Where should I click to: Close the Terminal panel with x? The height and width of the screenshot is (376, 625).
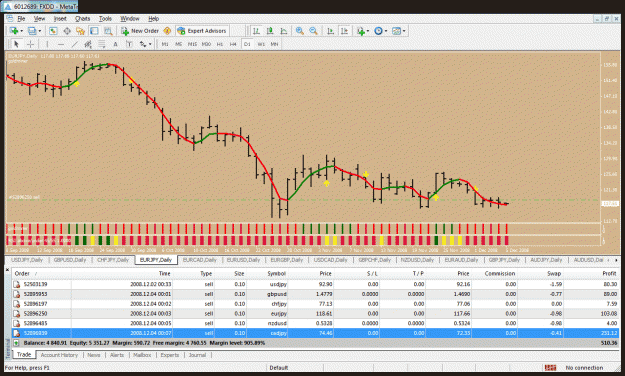tap(7, 270)
